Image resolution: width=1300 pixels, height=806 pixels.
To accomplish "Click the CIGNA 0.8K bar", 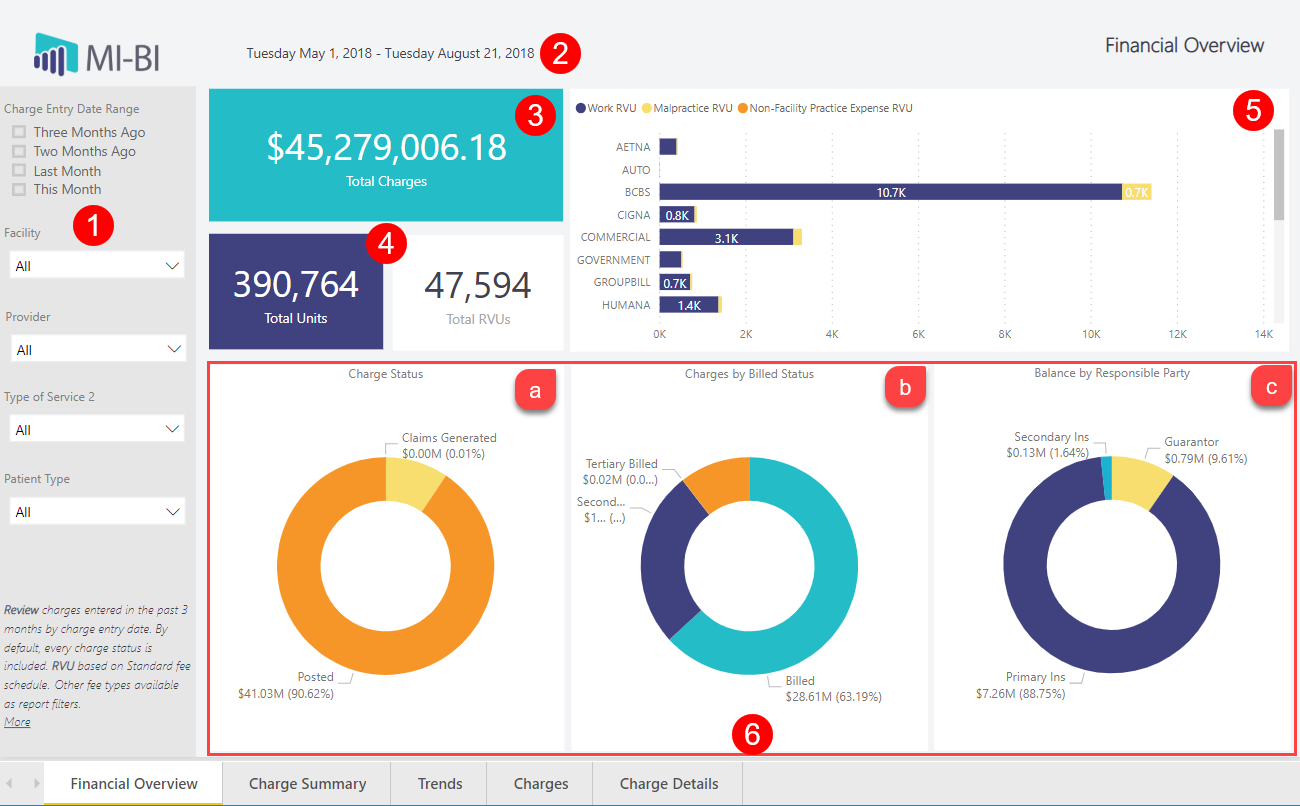I will [676, 215].
